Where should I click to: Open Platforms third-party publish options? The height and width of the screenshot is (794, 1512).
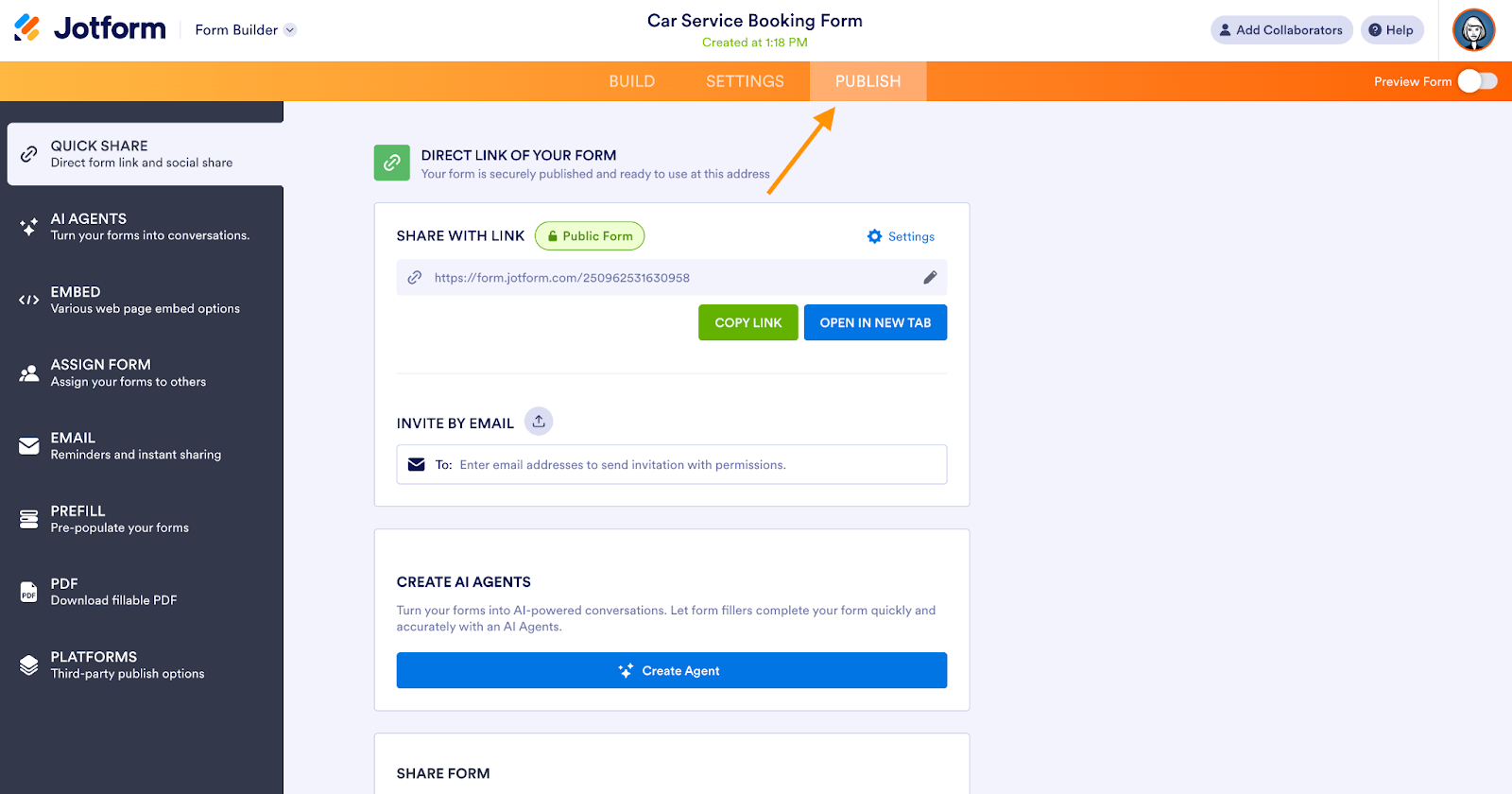pyautogui.click(x=142, y=665)
